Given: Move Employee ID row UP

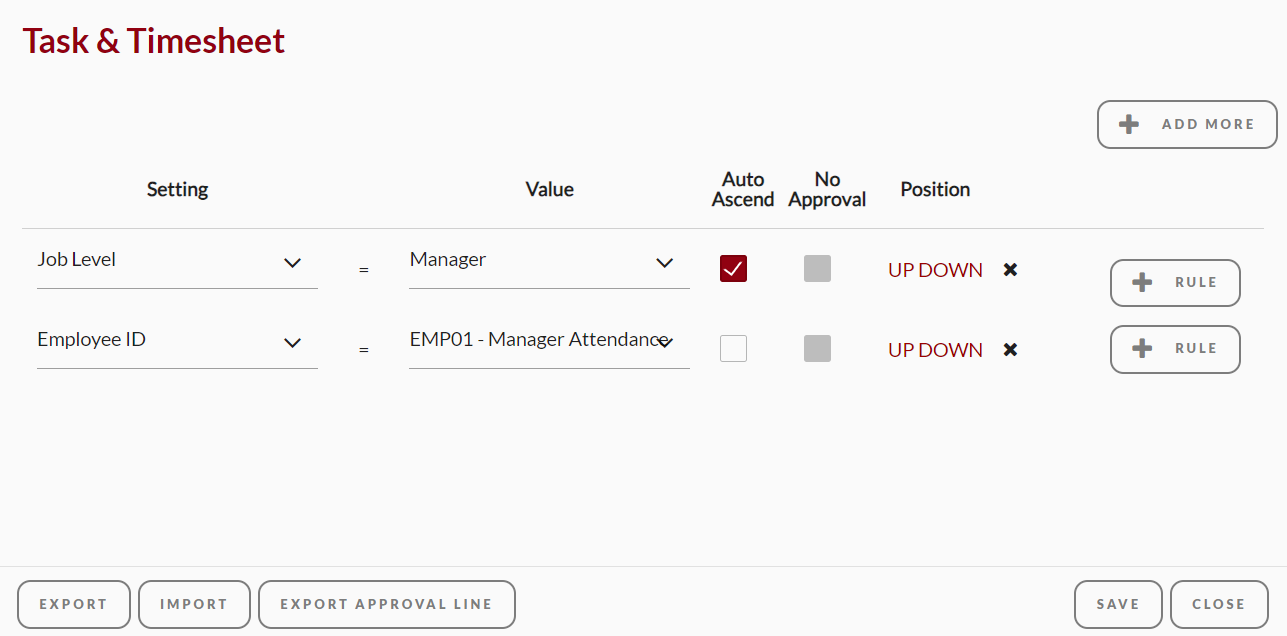Looking at the screenshot, I should pyautogui.click(x=901, y=350).
